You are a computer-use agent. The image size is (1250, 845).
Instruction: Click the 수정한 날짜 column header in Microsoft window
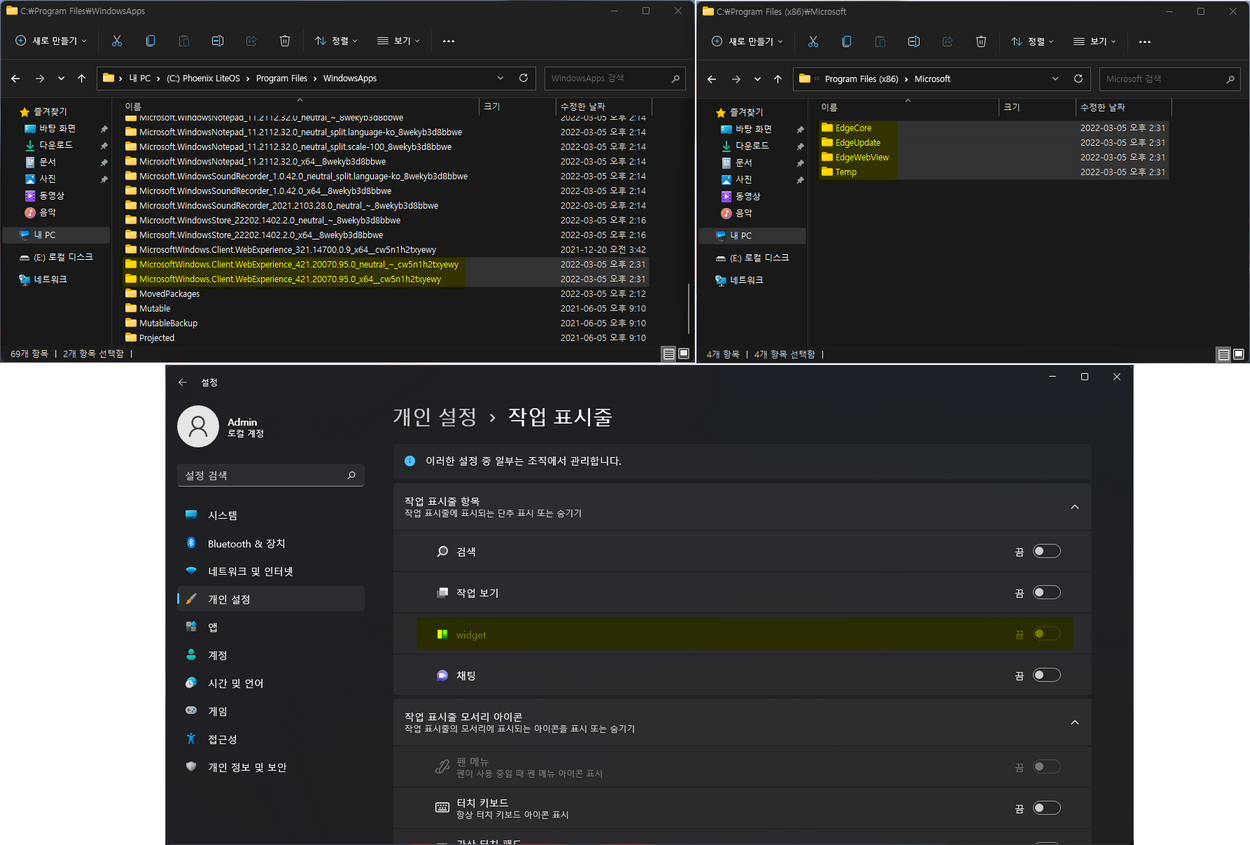point(1123,106)
